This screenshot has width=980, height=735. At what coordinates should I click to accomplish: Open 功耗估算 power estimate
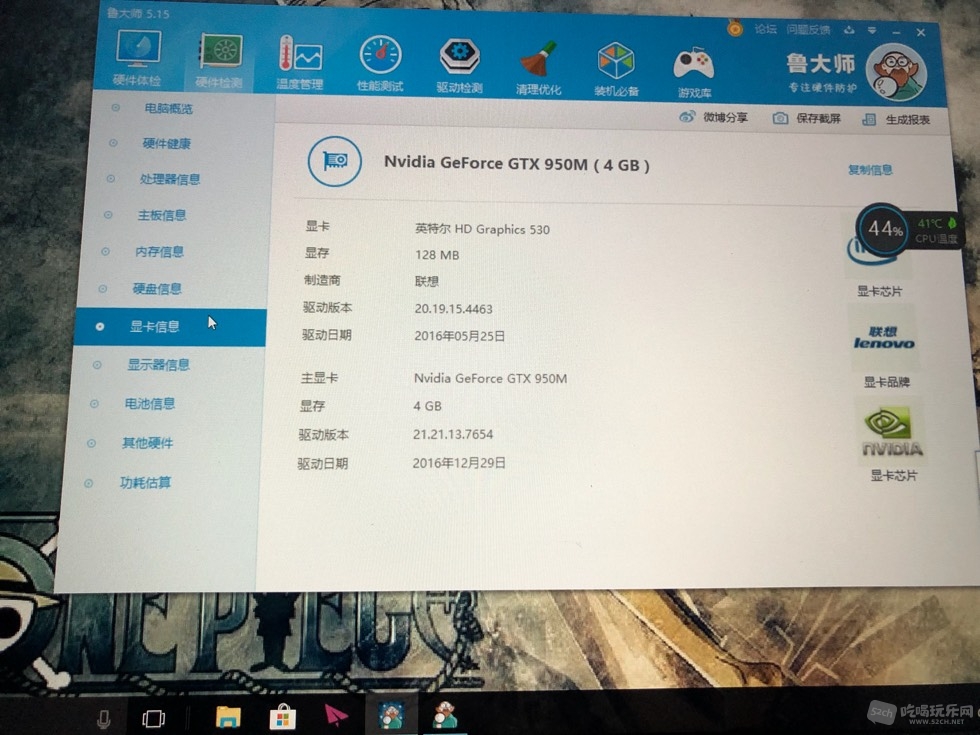pos(145,482)
